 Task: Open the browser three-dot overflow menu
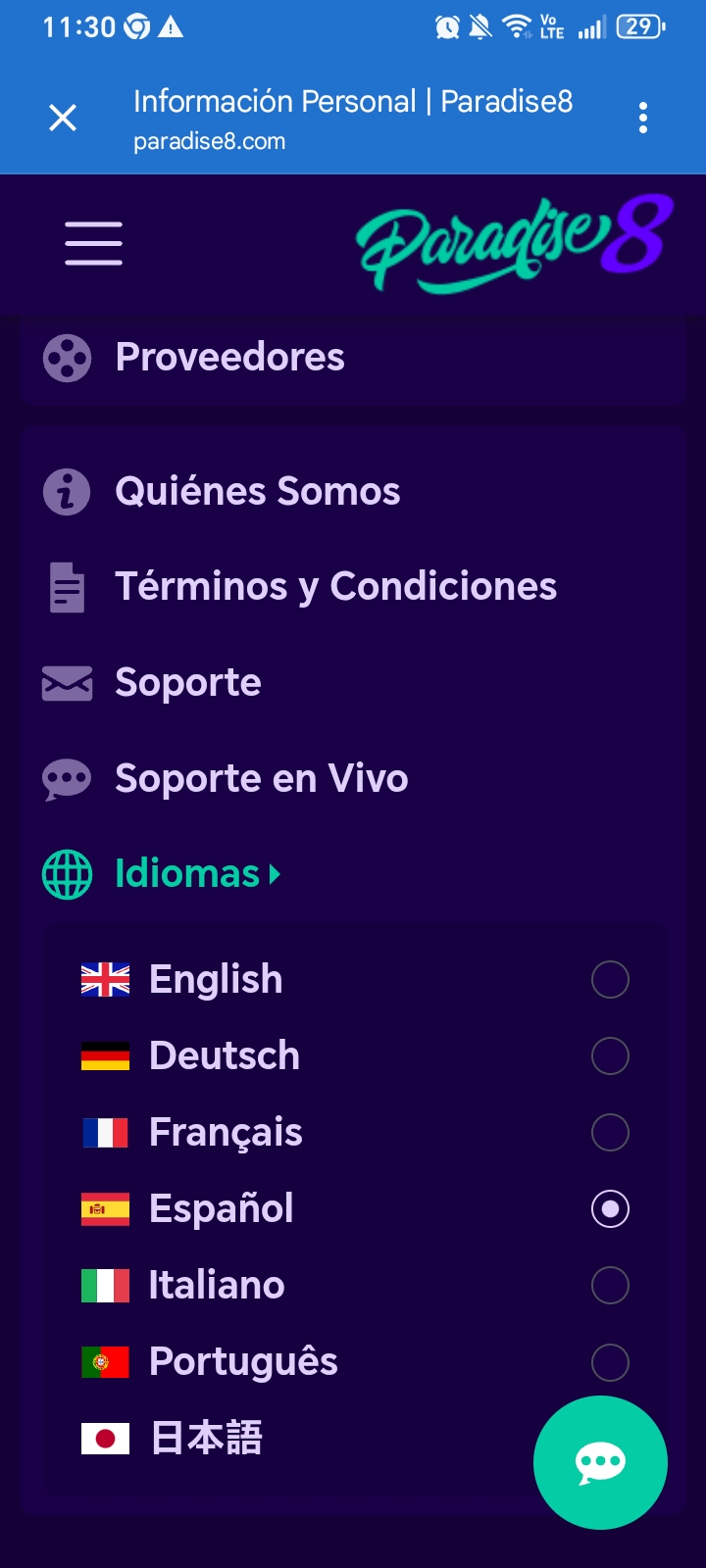click(643, 118)
